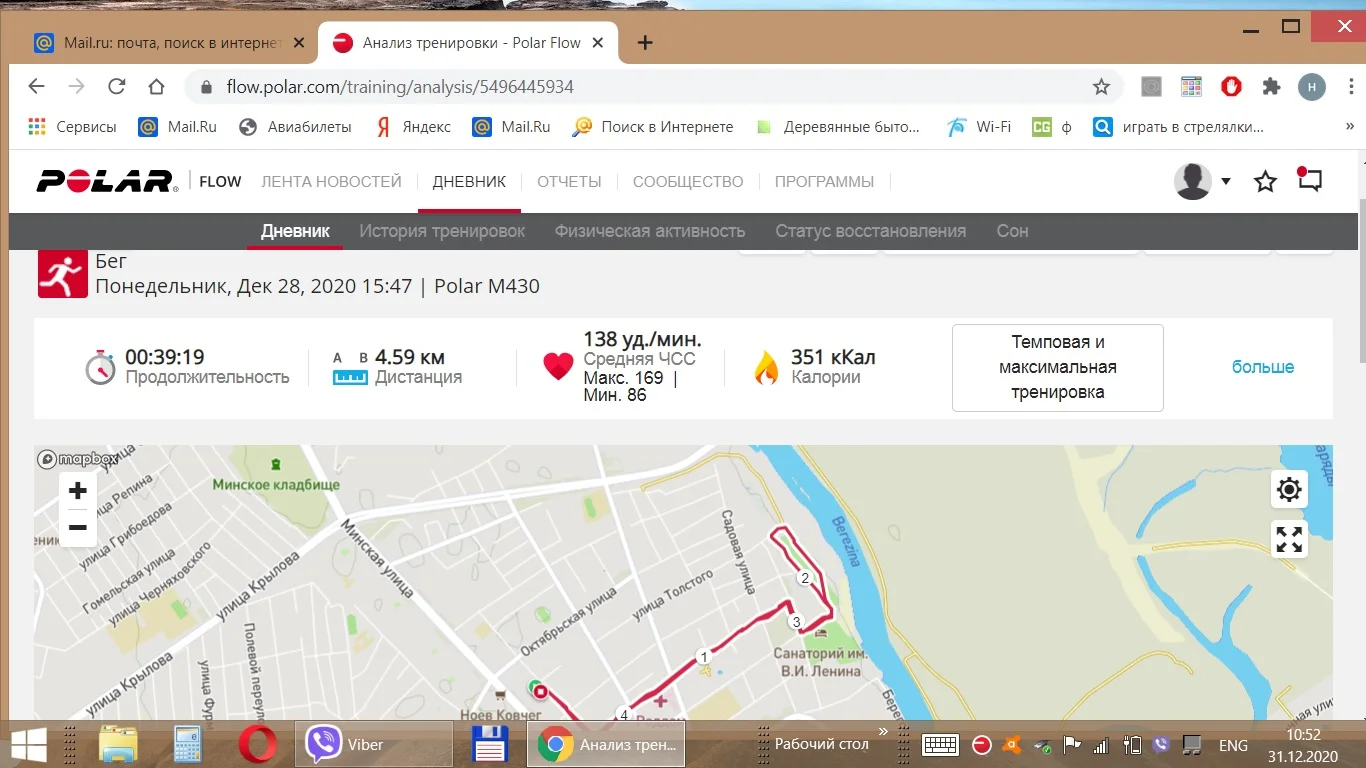
Task: Open the Wi-Fi bookmark
Action: 979,127
